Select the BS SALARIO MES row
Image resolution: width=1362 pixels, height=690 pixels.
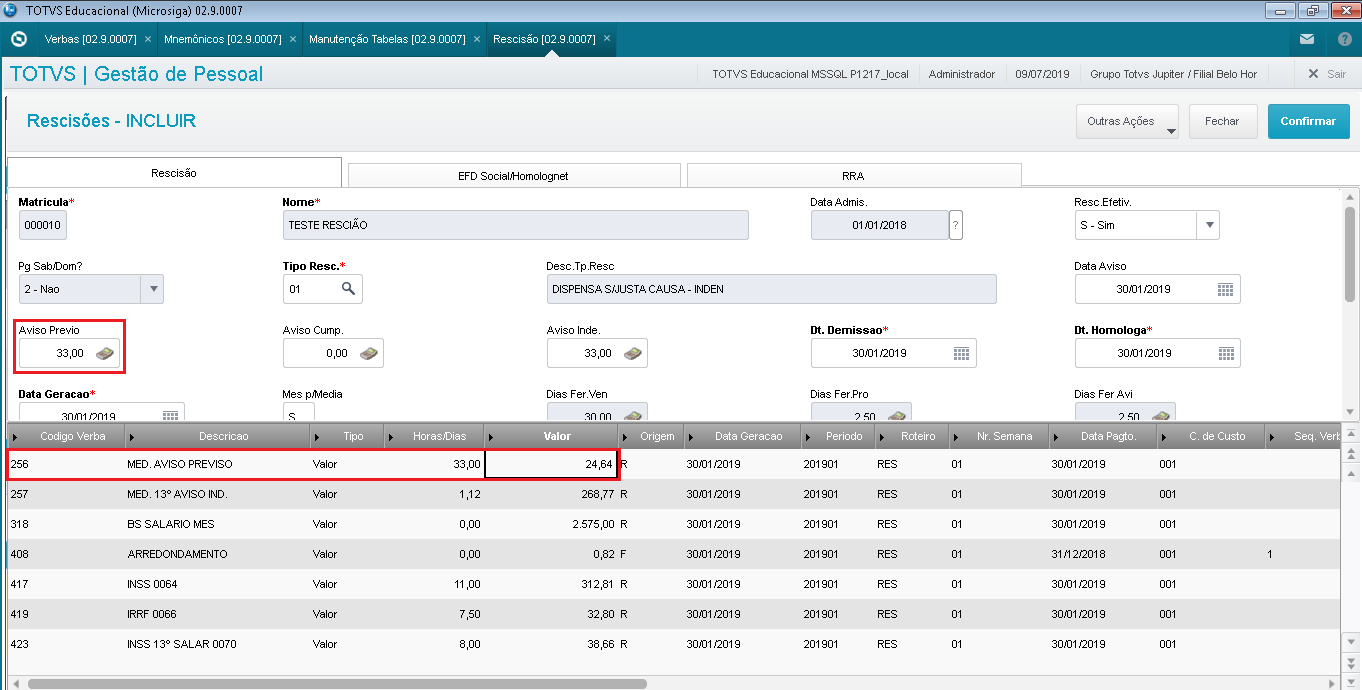tap(672, 524)
